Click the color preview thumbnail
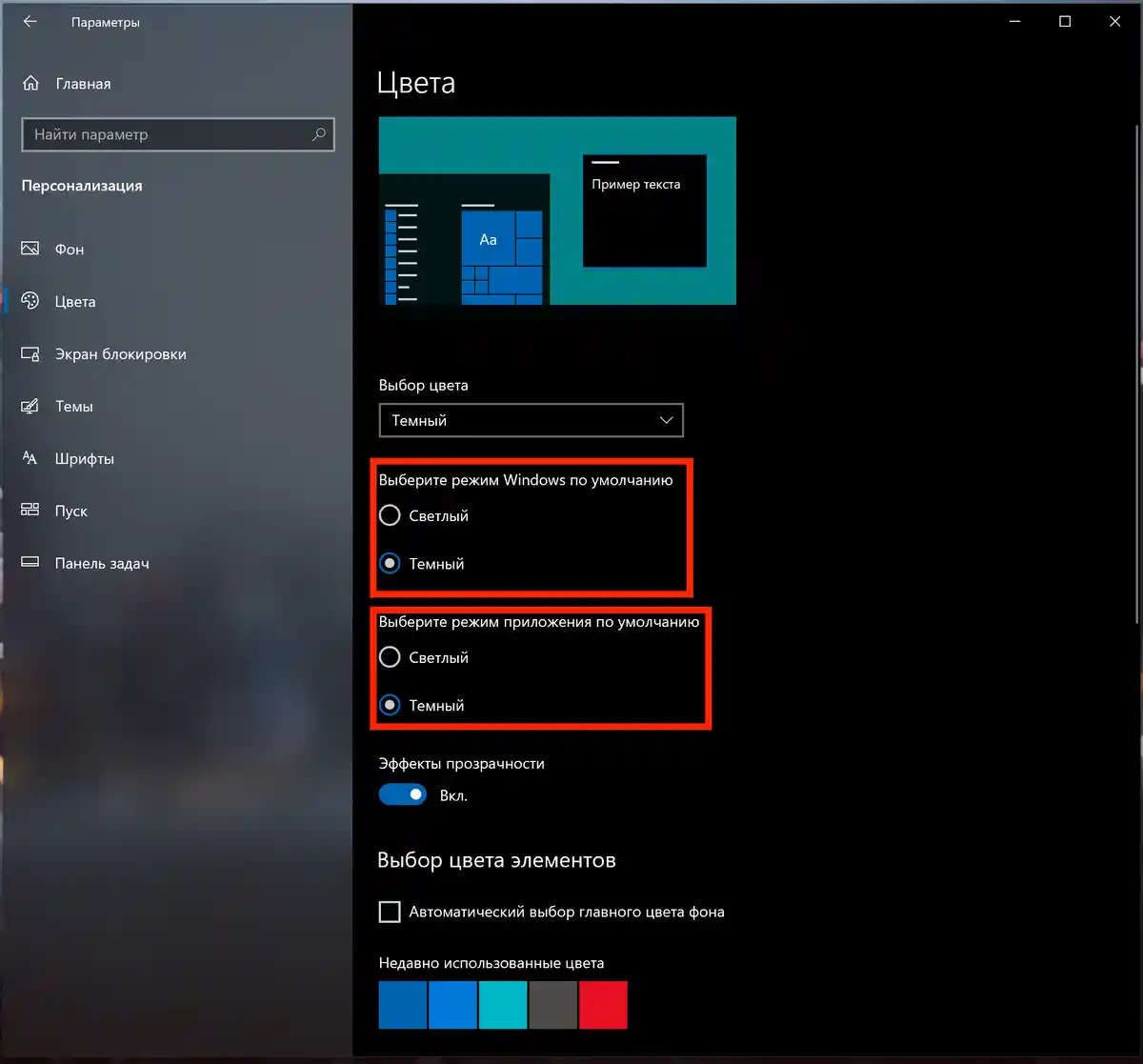The width and height of the screenshot is (1143, 1064). point(557,211)
